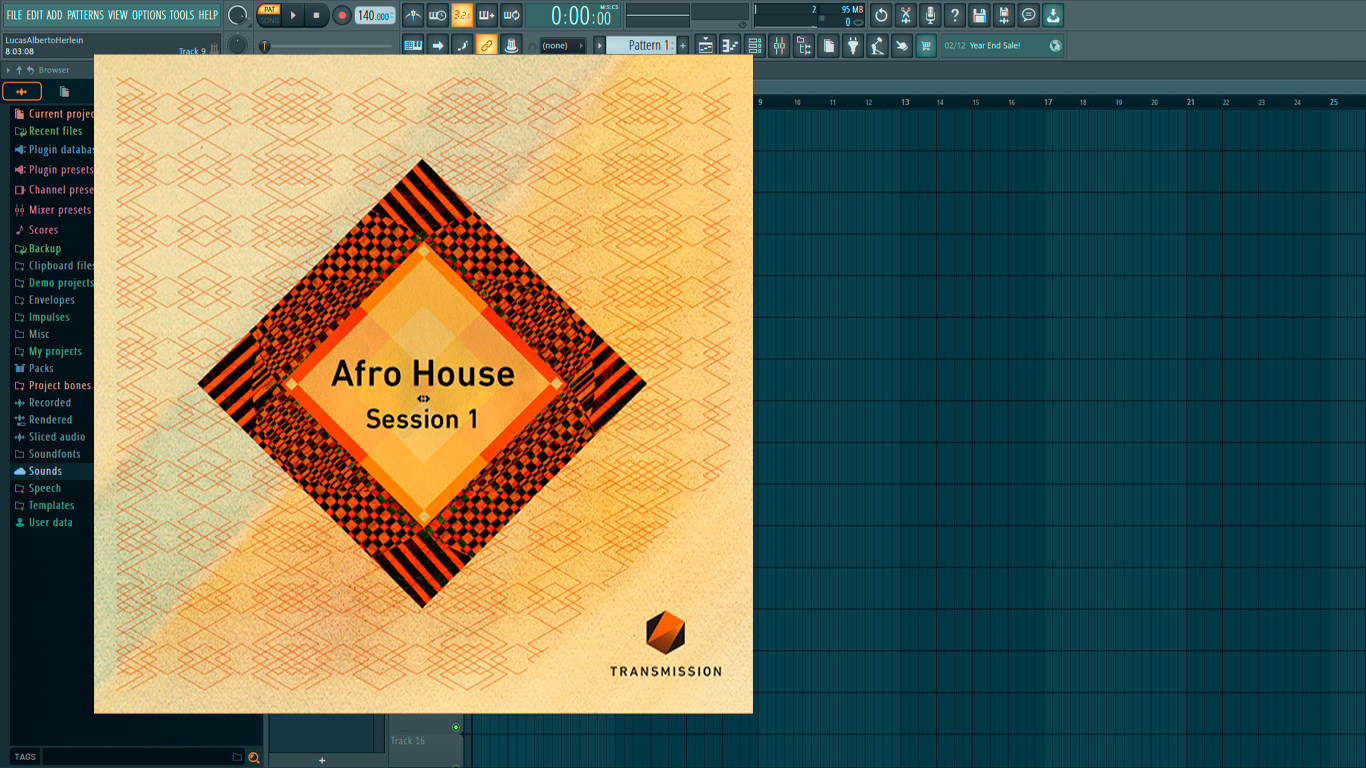Open the PATTERNS menu
The image size is (1366, 768).
85,15
